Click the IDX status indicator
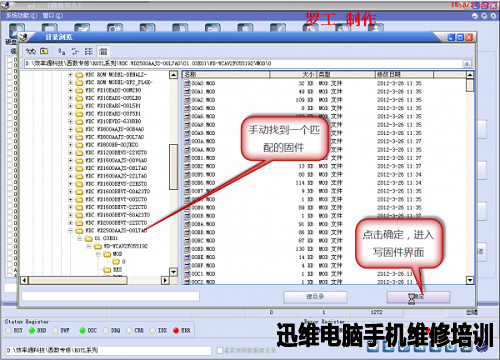 click(x=153, y=330)
